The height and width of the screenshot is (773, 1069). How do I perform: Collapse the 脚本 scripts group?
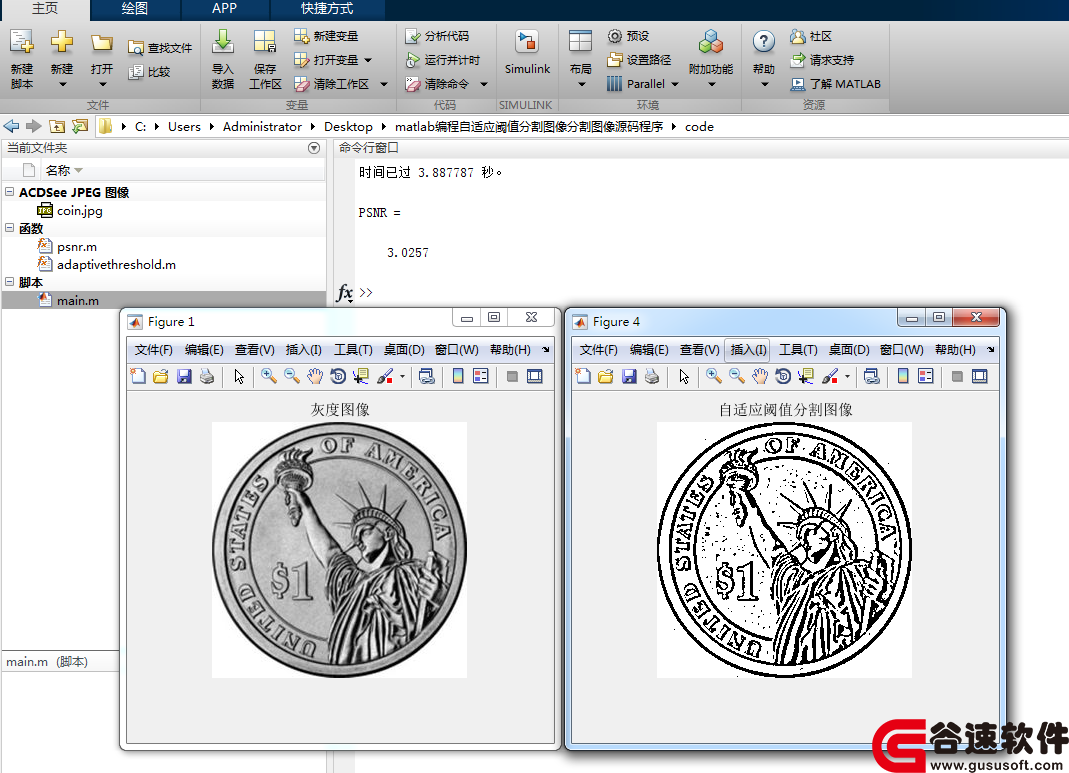click(x=10, y=282)
